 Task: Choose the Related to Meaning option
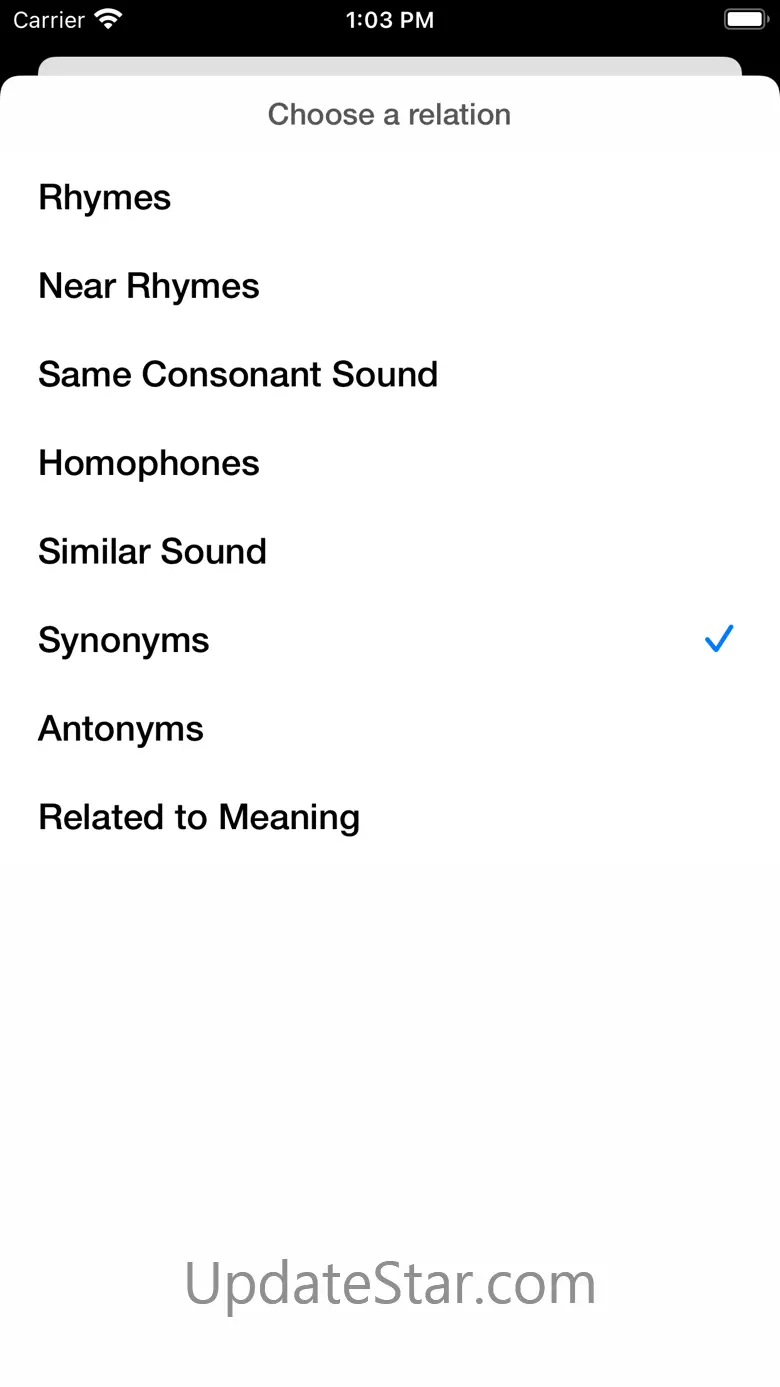199,818
